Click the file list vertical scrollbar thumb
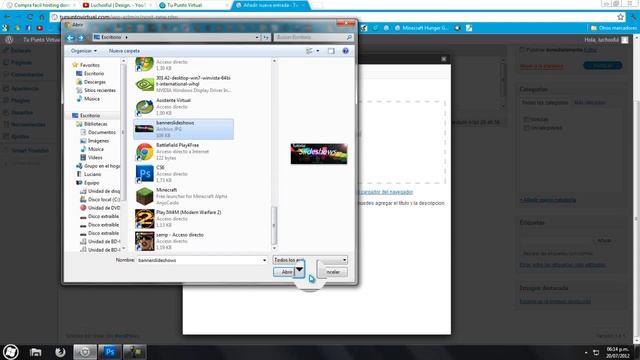The height and width of the screenshot is (360, 640). (x=274, y=225)
